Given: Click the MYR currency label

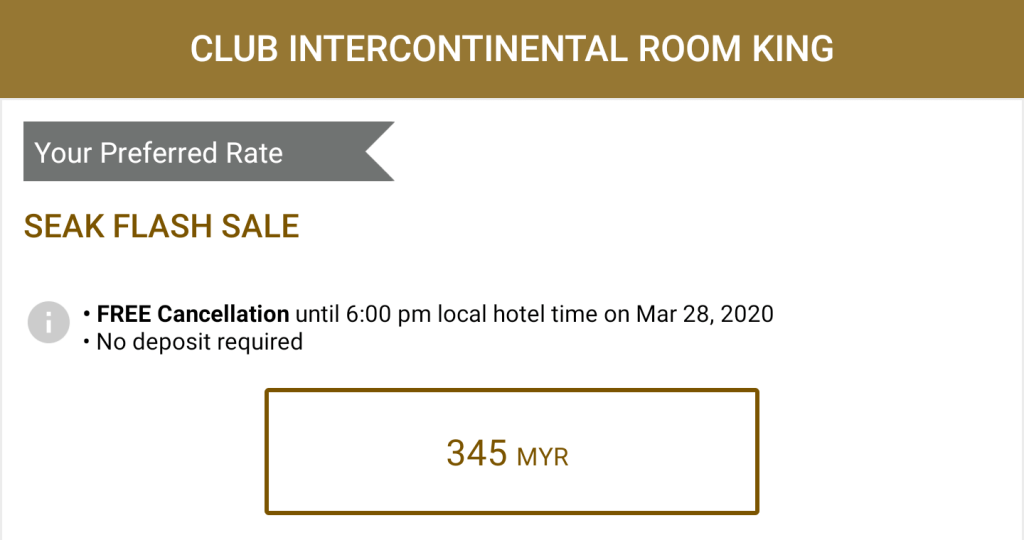Looking at the screenshot, I should point(543,458).
